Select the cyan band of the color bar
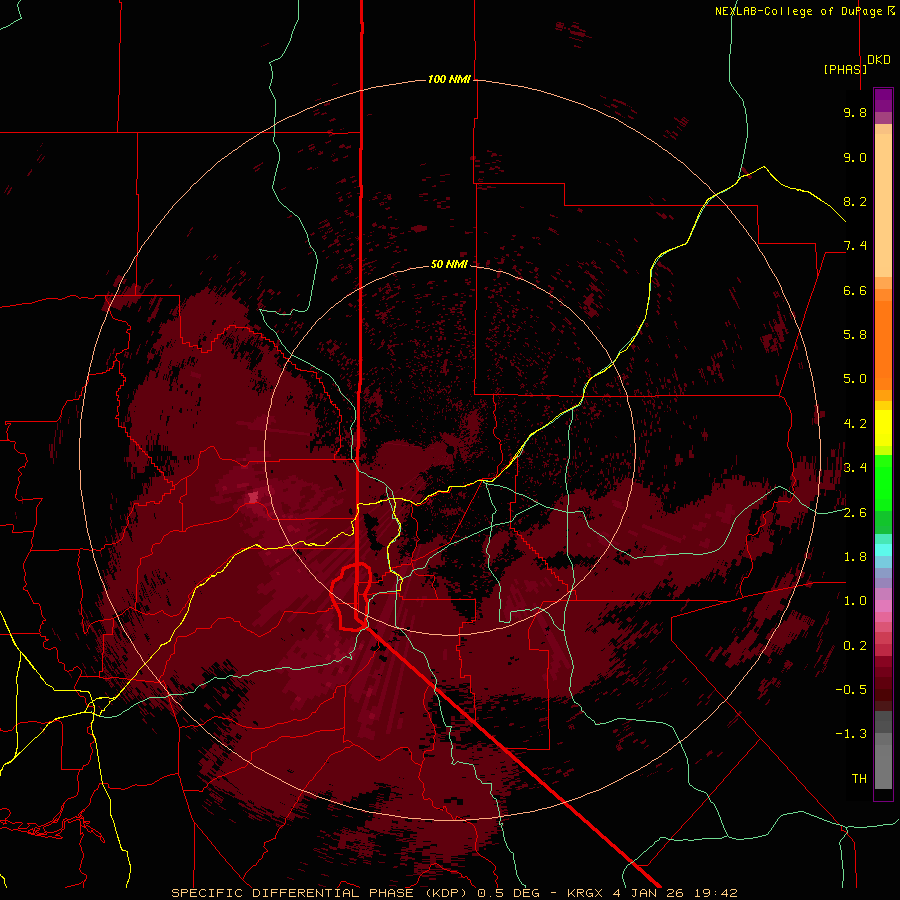 [883, 550]
